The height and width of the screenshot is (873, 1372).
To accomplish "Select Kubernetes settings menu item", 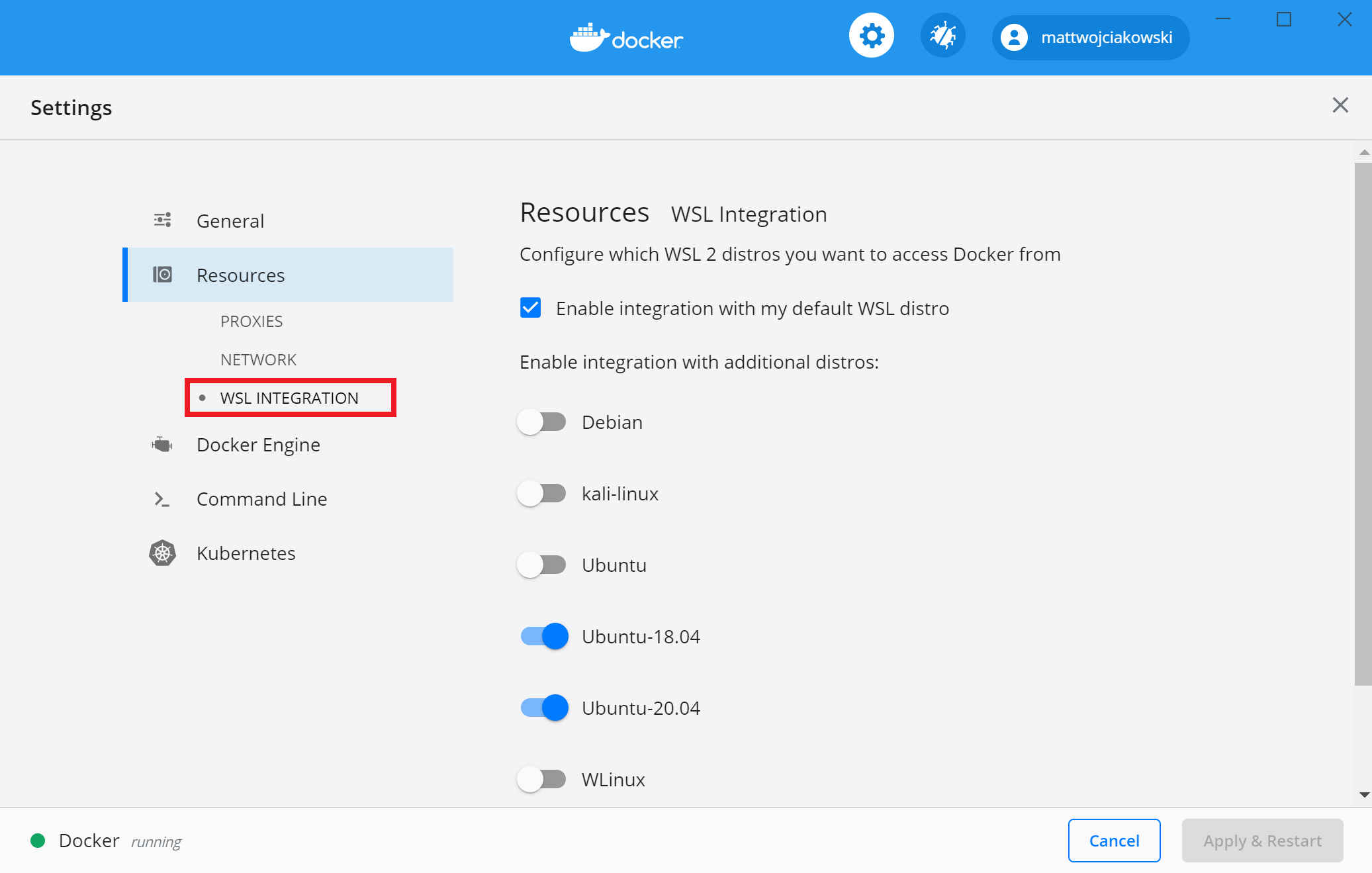I will tap(245, 553).
